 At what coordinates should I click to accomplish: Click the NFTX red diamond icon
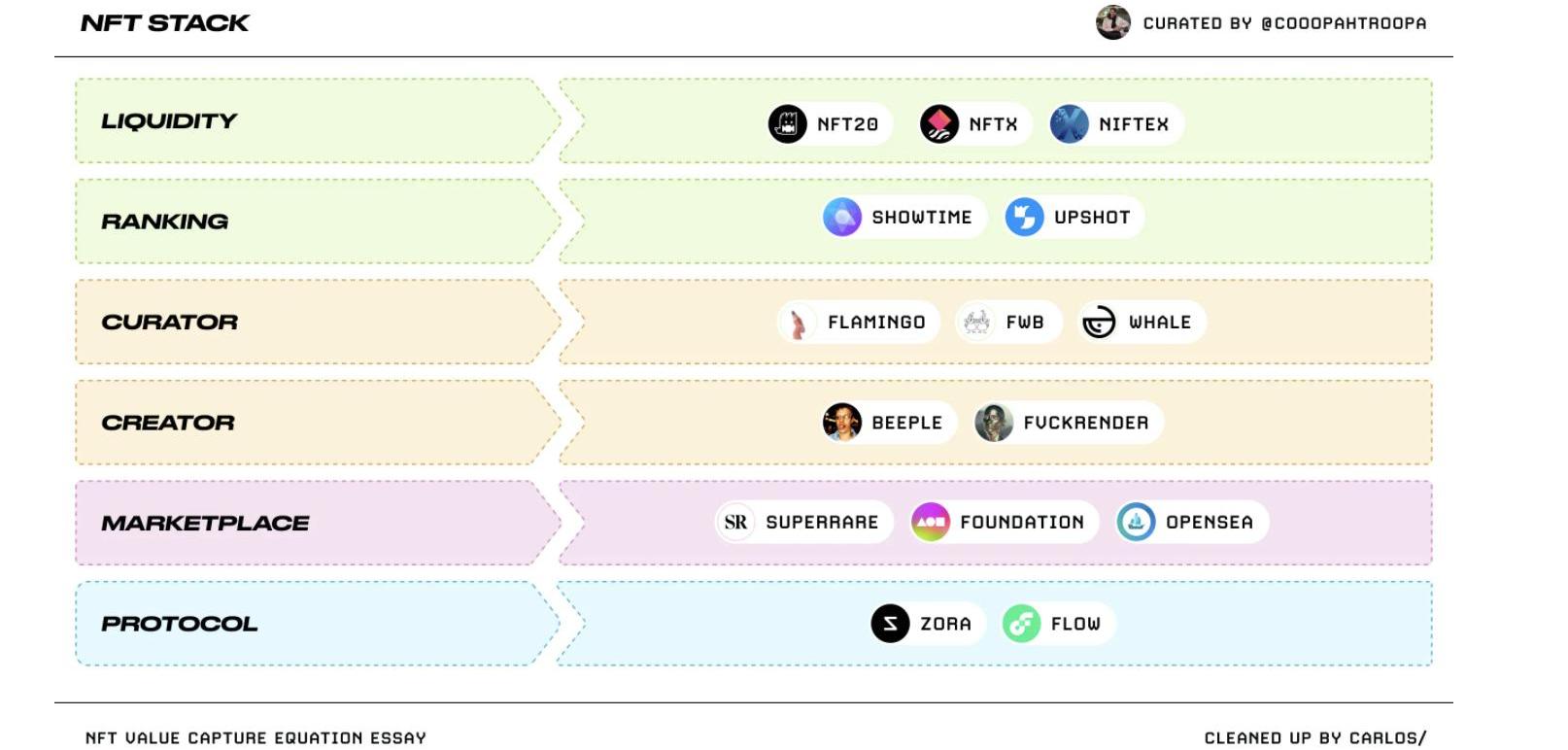[x=939, y=124]
